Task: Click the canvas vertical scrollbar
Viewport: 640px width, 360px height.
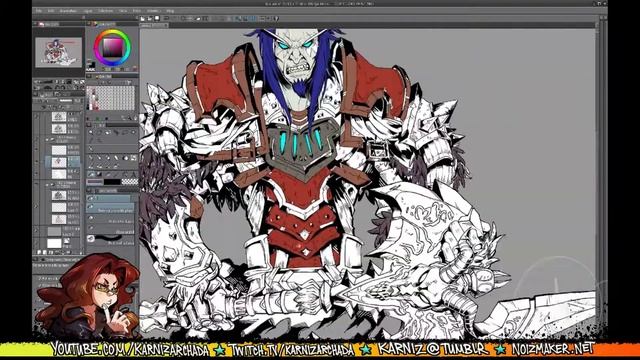Action: click(x=598, y=180)
